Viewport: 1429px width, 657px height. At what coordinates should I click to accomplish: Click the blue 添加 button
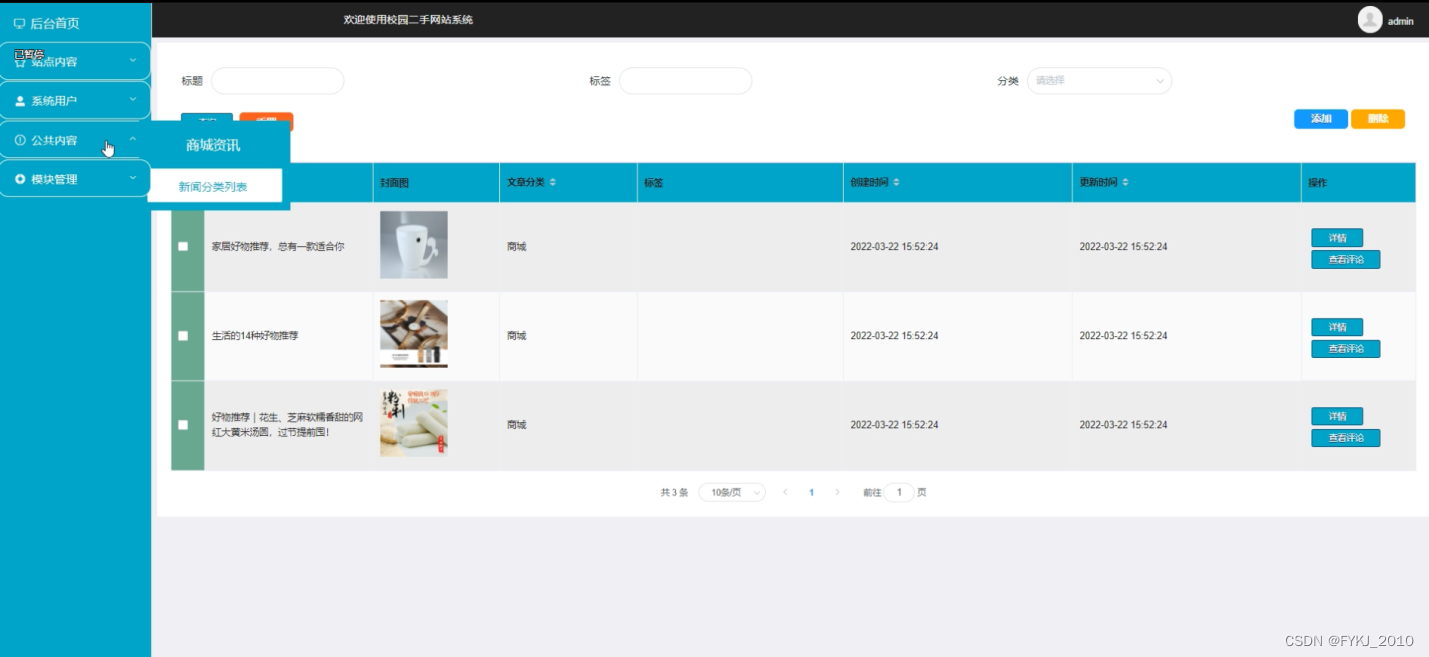(1321, 119)
